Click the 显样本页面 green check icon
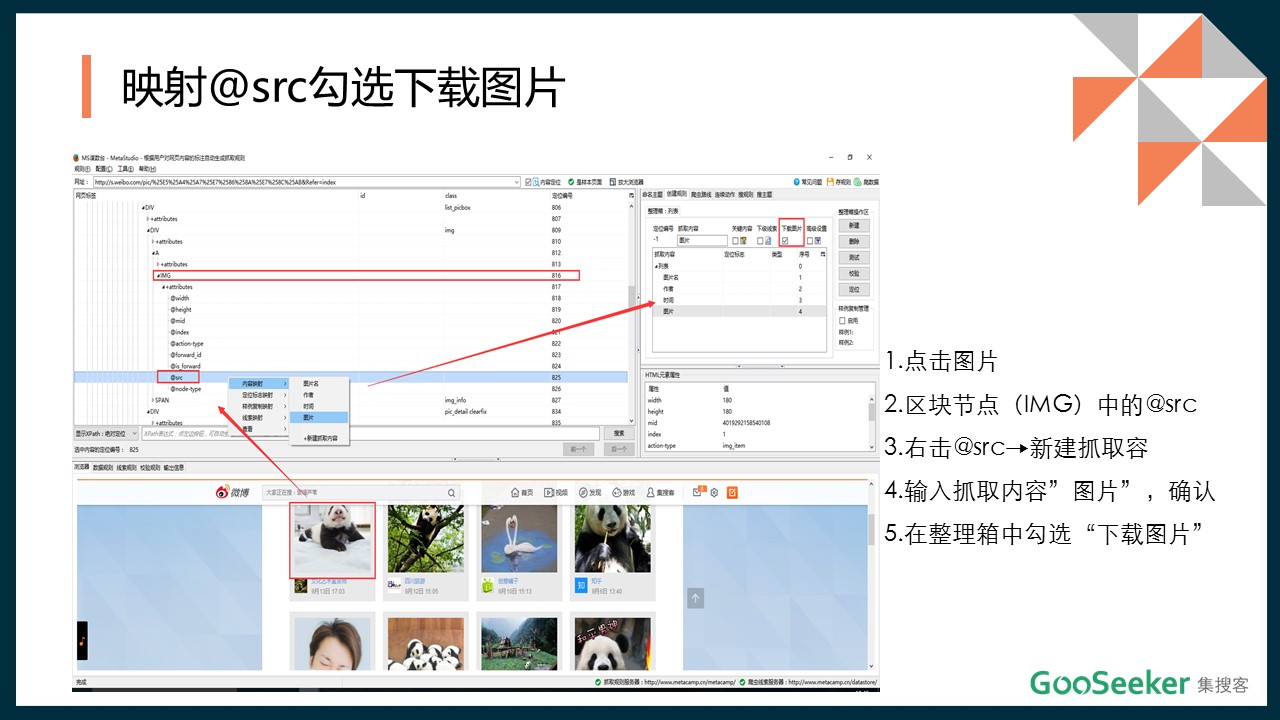The image size is (1280, 720). pyautogui.click(x=570, y=182)
